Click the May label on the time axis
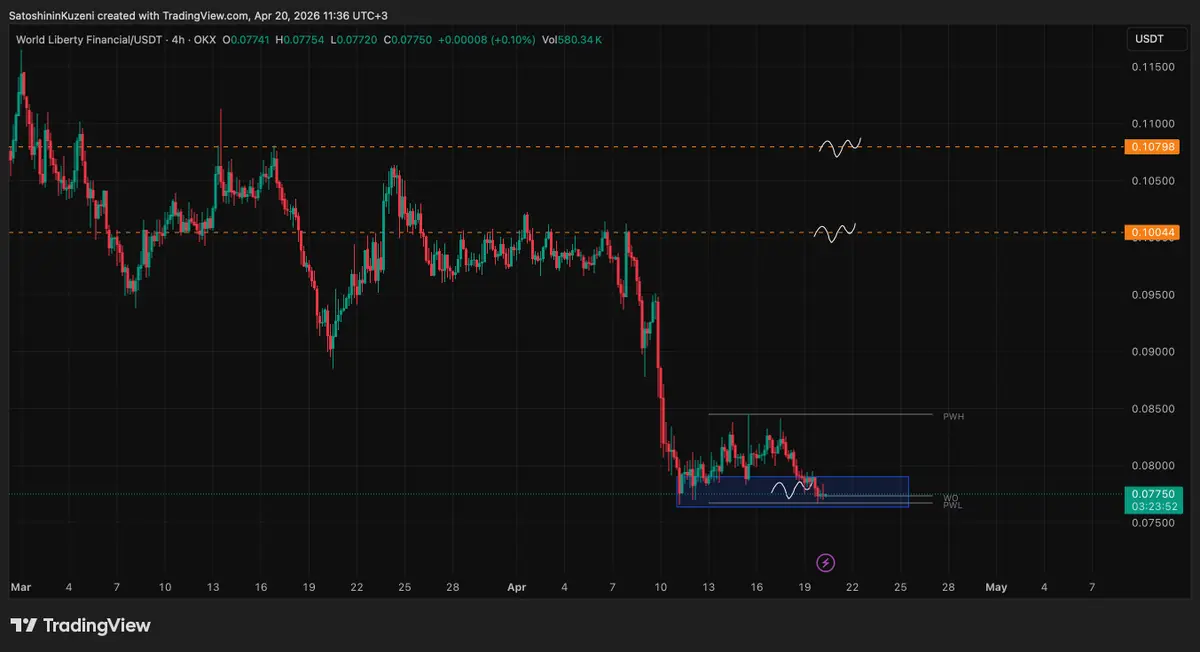This screenshot has height=652, width=1200. point(996,587)
